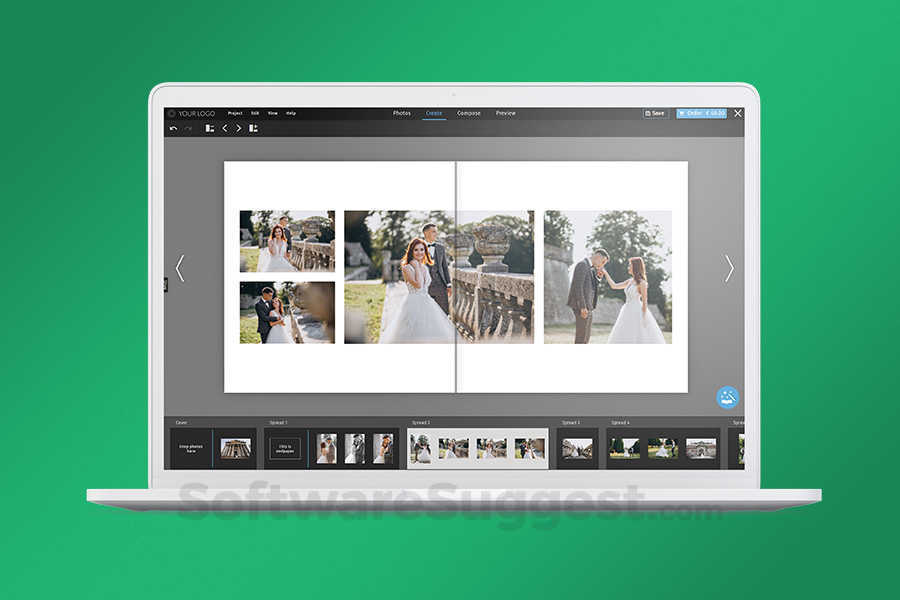Click the Redo icon in the toolbar
Screen dimensions: 900x600
tap(187, 129)
